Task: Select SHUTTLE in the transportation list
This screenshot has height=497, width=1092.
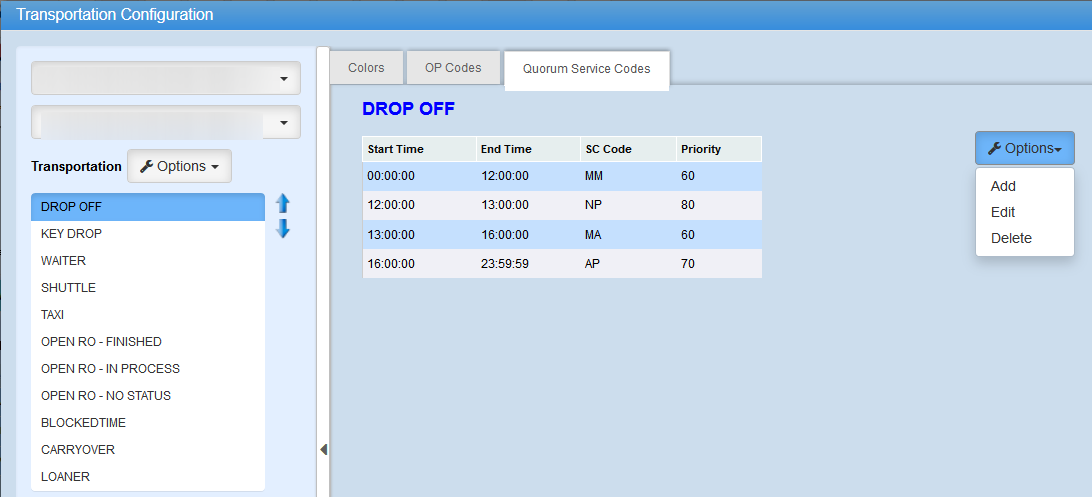Action: [69, 288]
